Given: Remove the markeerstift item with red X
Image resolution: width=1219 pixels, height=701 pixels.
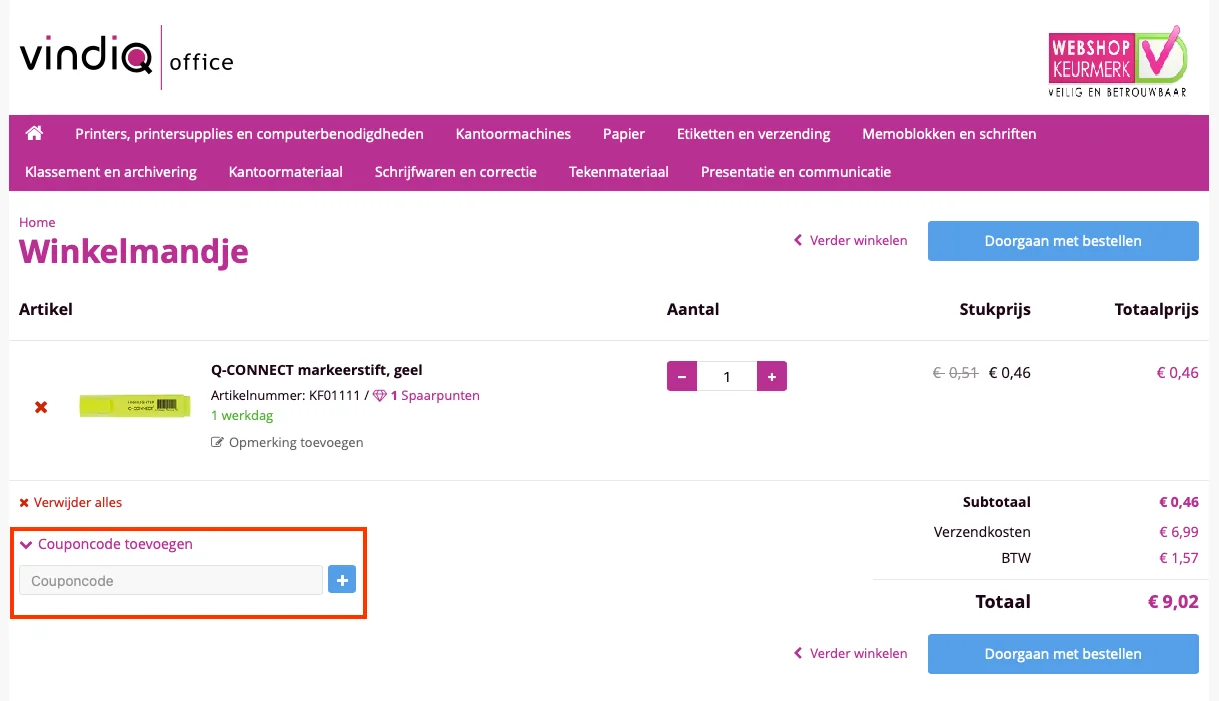Looking at the screenshot, I should 41,407.
